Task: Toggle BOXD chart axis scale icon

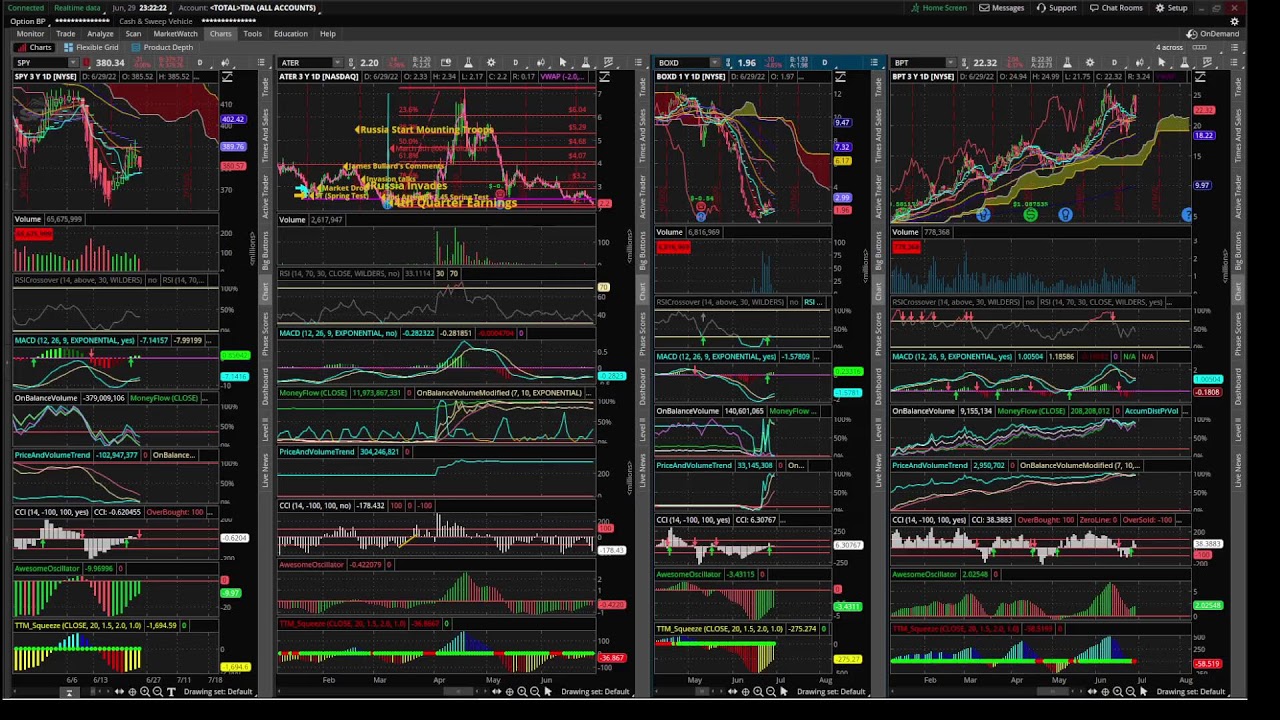Action: [840, 76]
